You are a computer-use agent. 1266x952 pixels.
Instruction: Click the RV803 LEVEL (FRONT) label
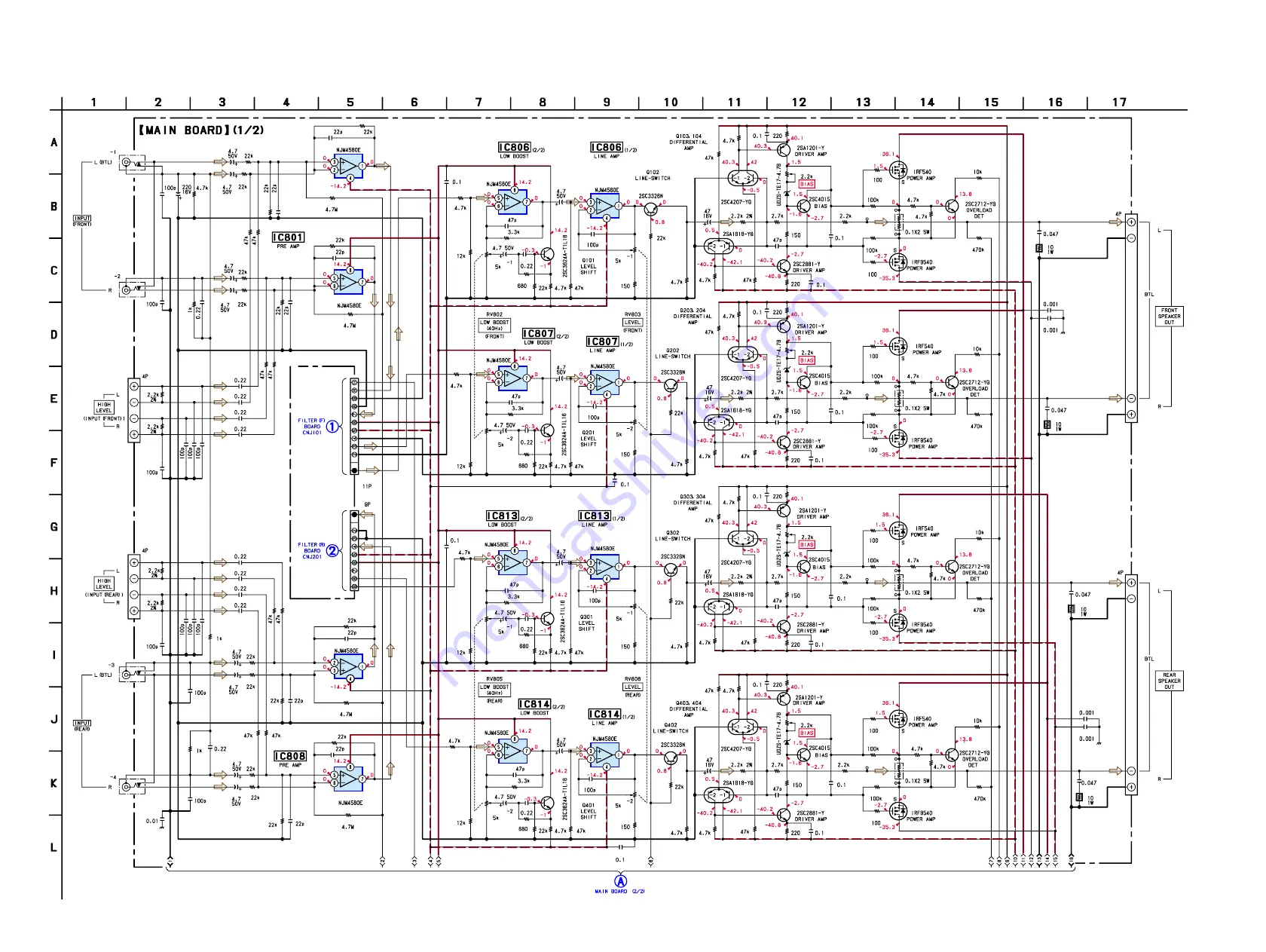pyautogui.click(x=633, y=322)
